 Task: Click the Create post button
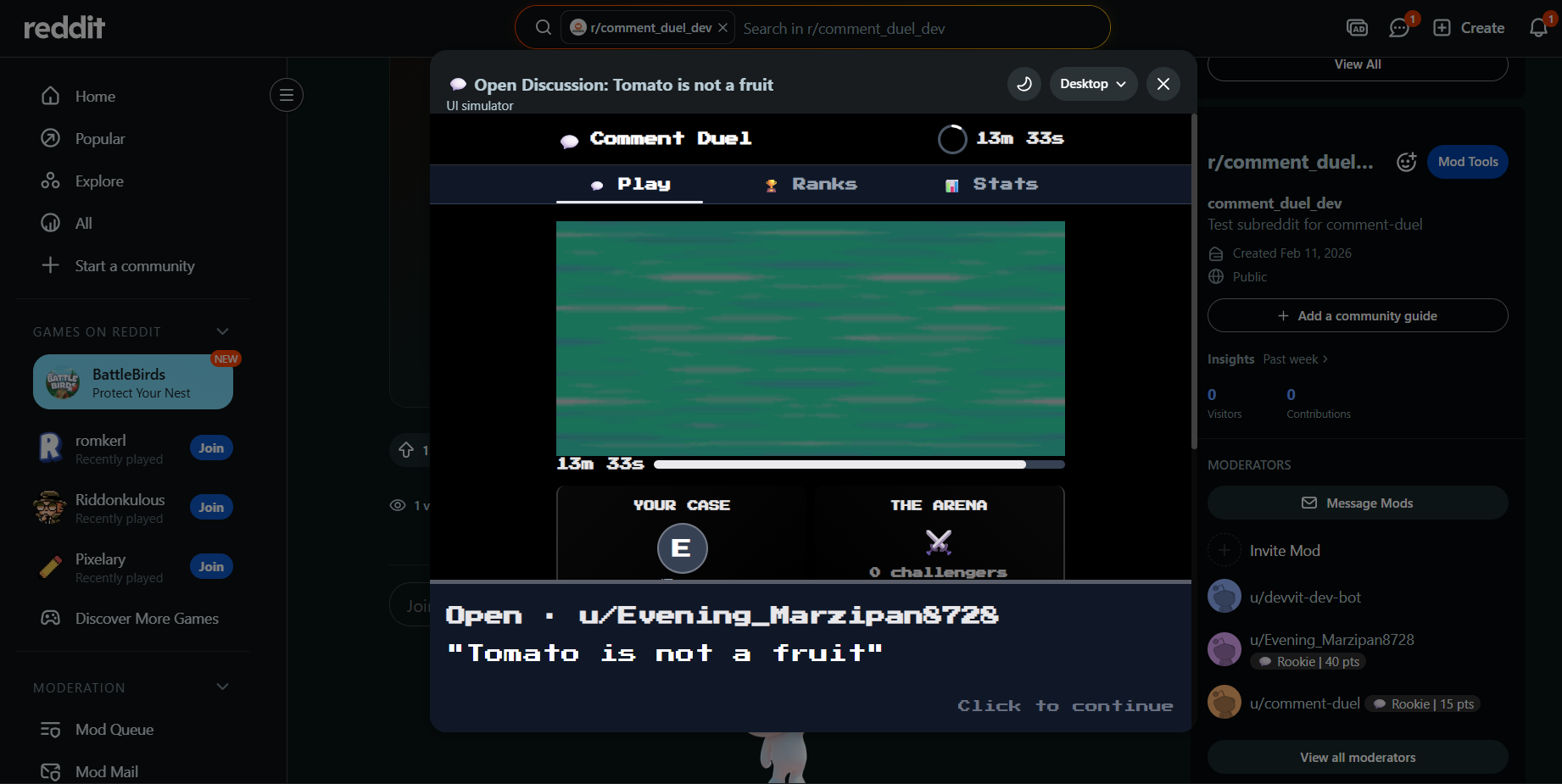1469,28
